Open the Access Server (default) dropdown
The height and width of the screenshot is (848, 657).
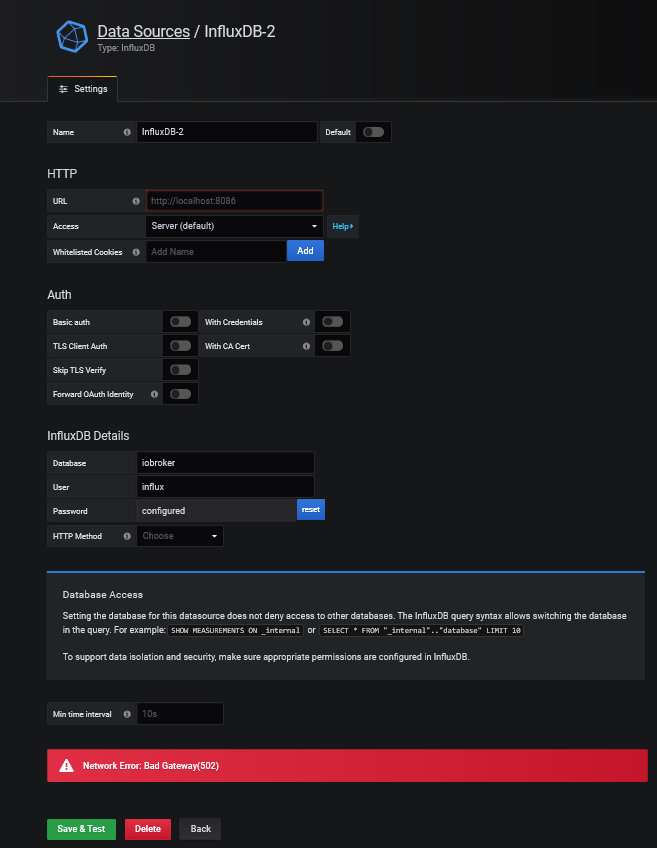tap(235, 226)
